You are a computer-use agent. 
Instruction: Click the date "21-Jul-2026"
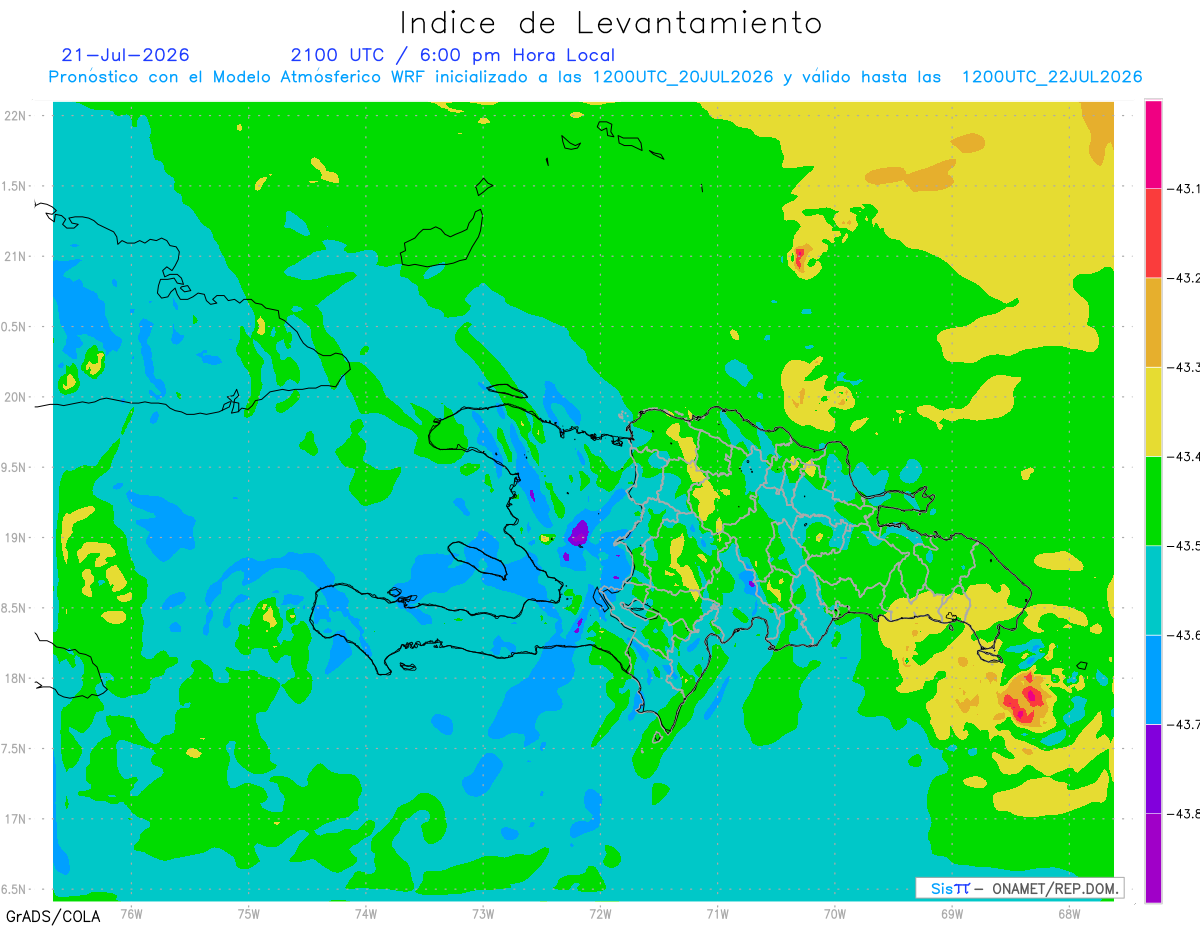point(125,55)
